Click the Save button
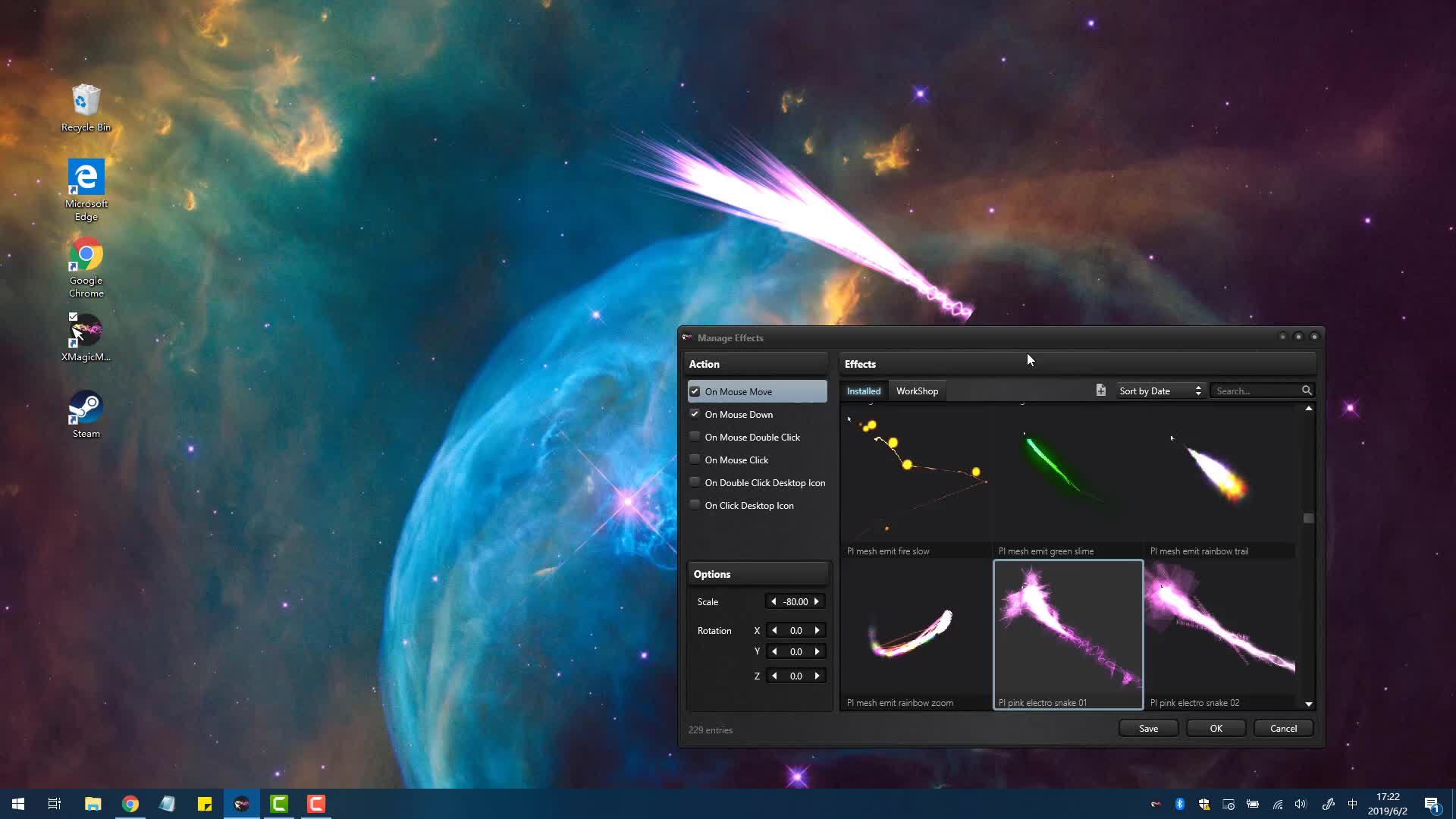 point(1148,729)
